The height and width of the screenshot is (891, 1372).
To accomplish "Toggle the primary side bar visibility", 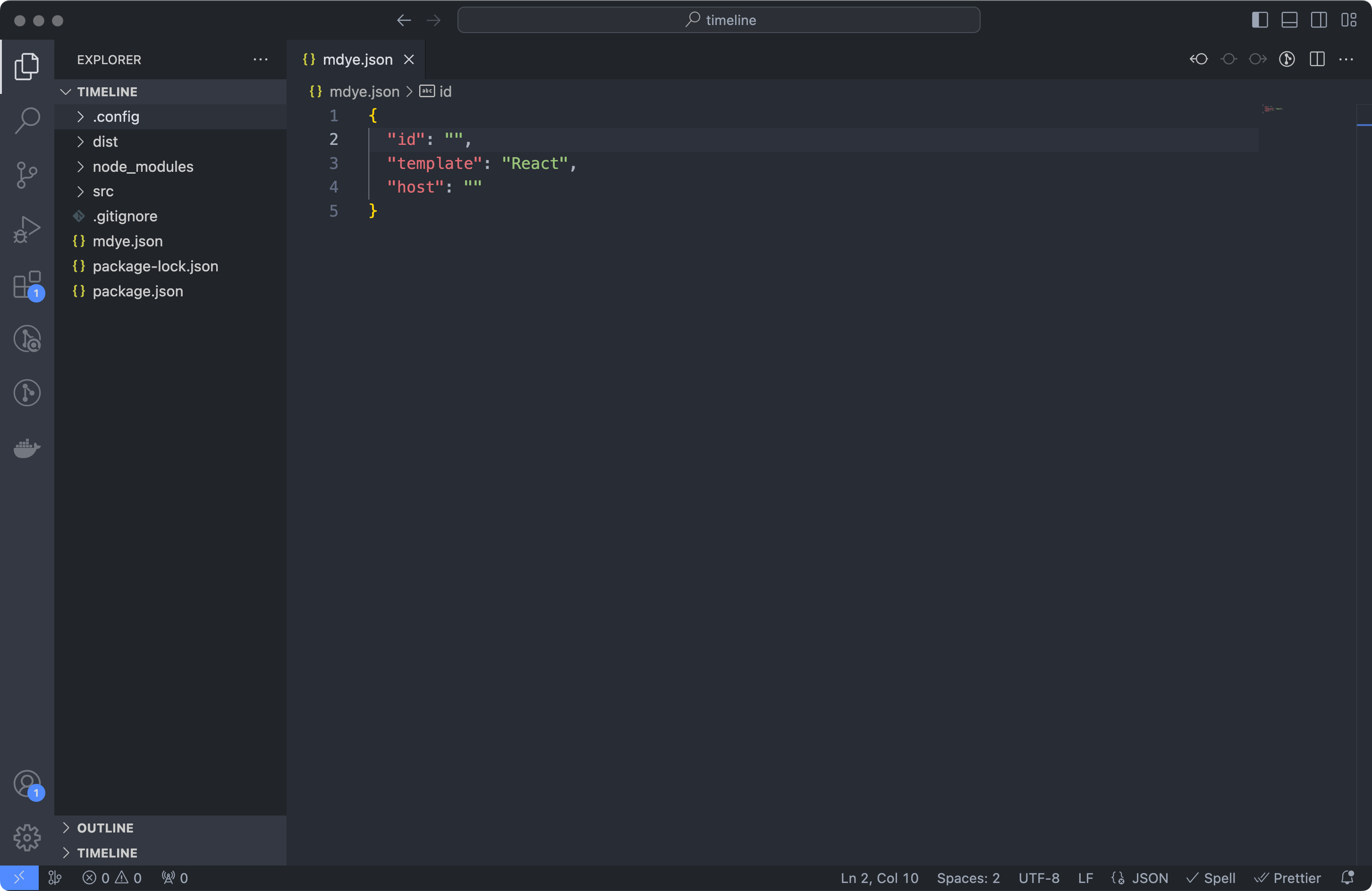I will click(1260, 20).
